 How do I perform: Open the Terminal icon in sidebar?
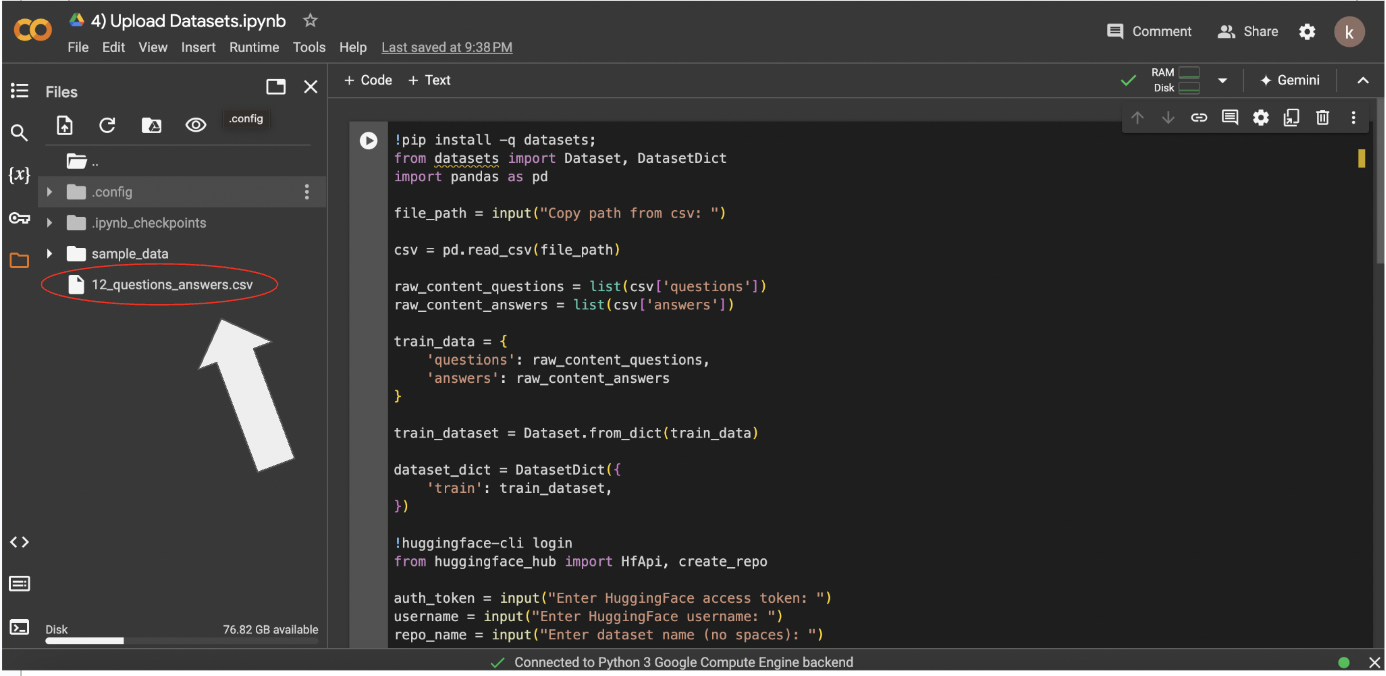pyautogui.click(x=19, y=627)
